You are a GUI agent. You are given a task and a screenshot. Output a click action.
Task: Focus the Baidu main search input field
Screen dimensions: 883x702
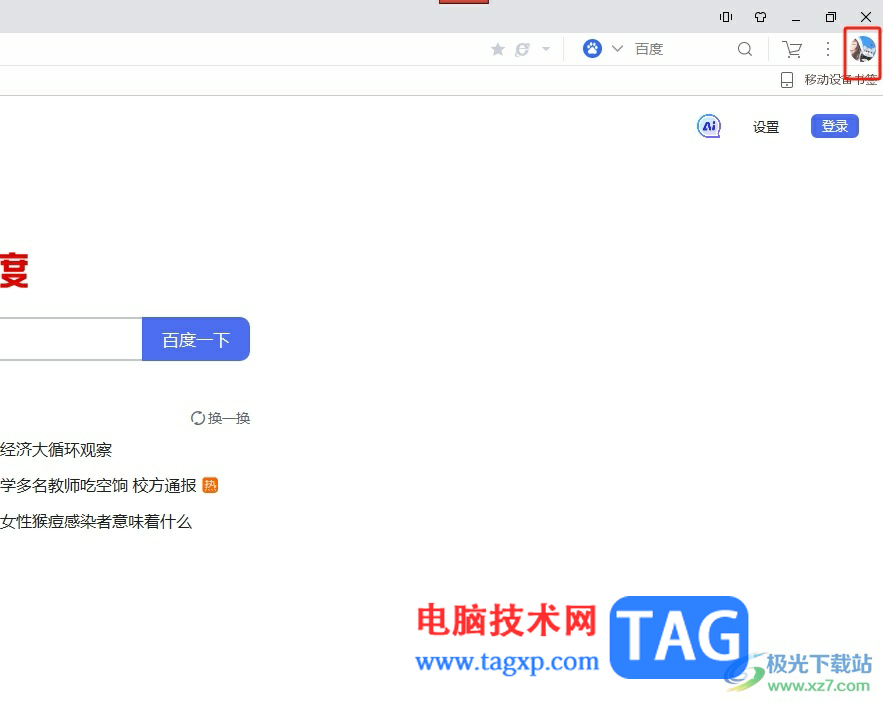click(70, 339)
